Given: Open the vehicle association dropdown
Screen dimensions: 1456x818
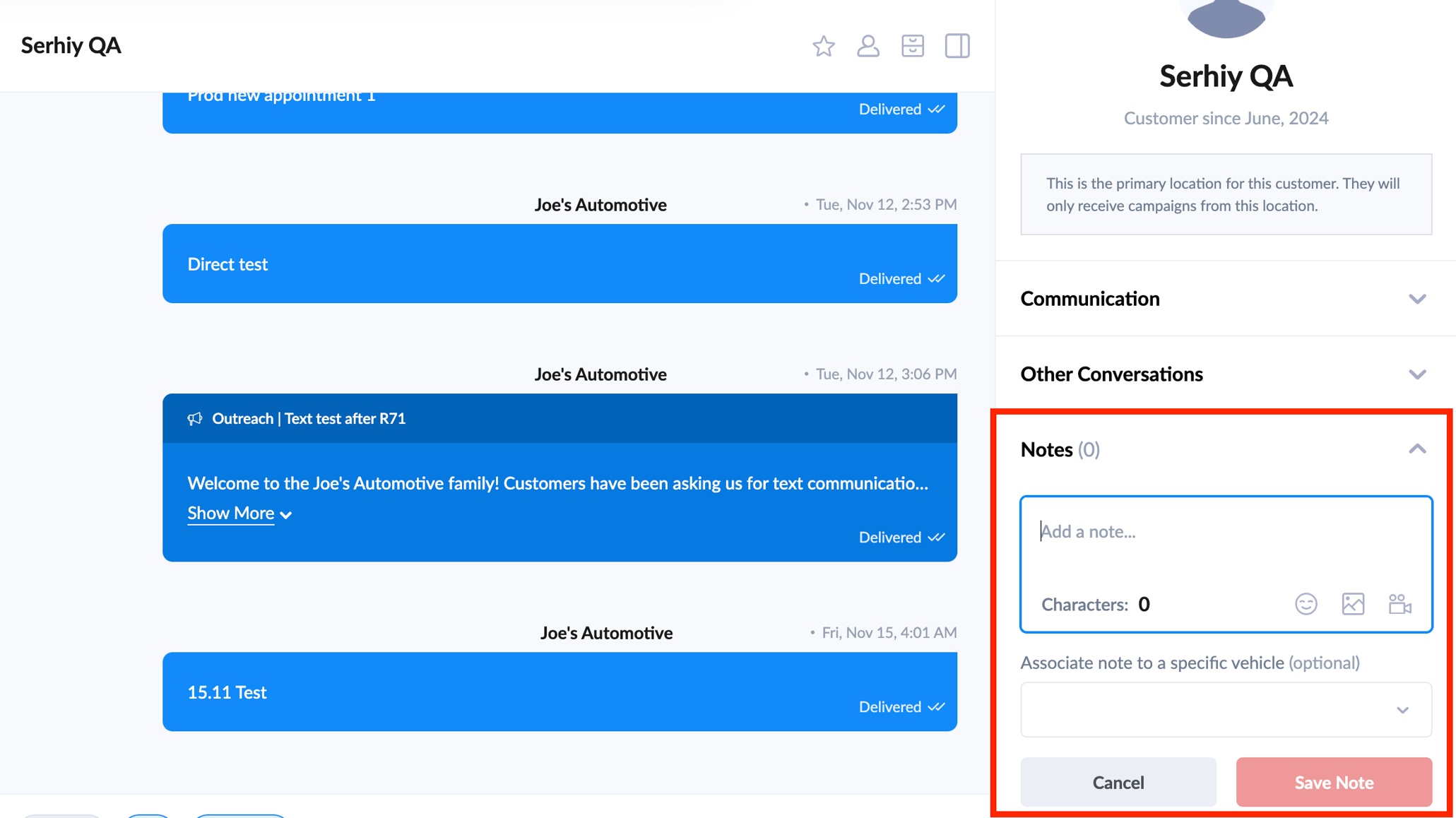Looking at the screenshot, I should [x=1226, y=709].
